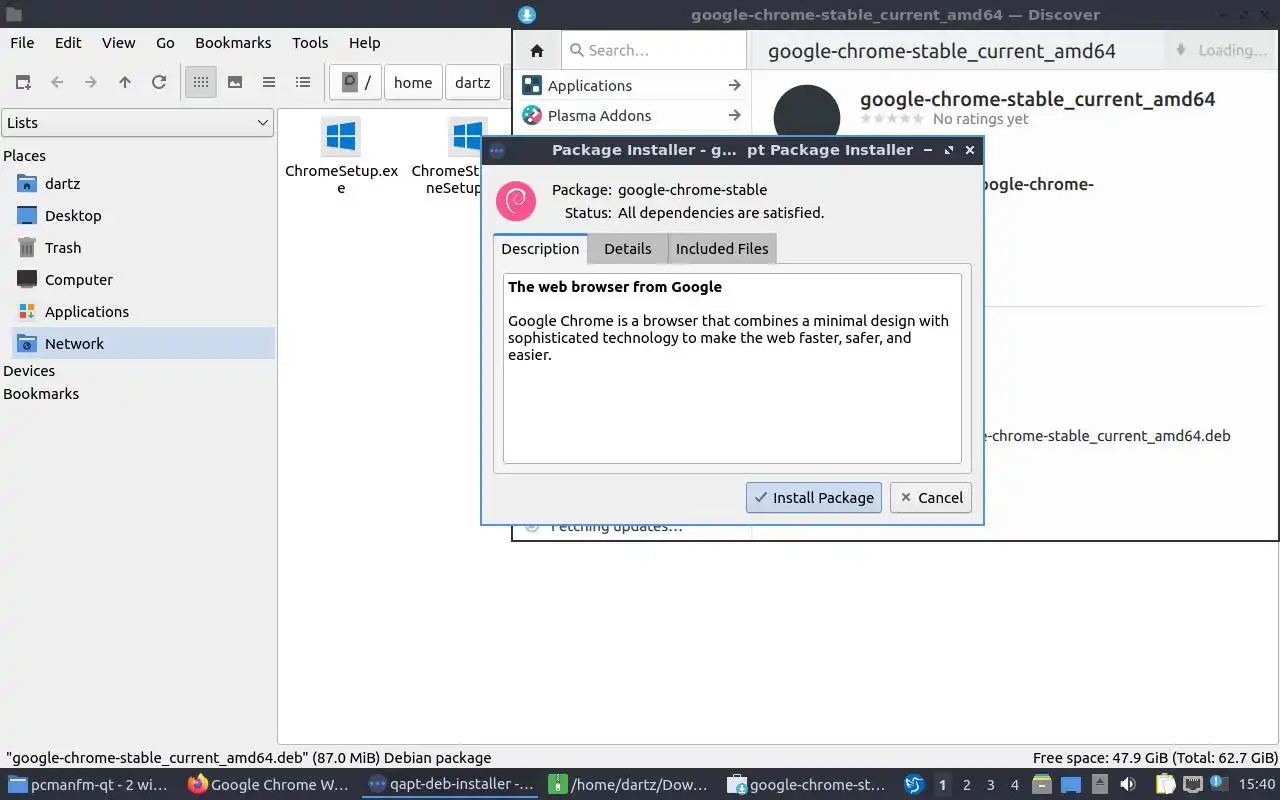Select Computer in Places sidebar

point(143,280)
